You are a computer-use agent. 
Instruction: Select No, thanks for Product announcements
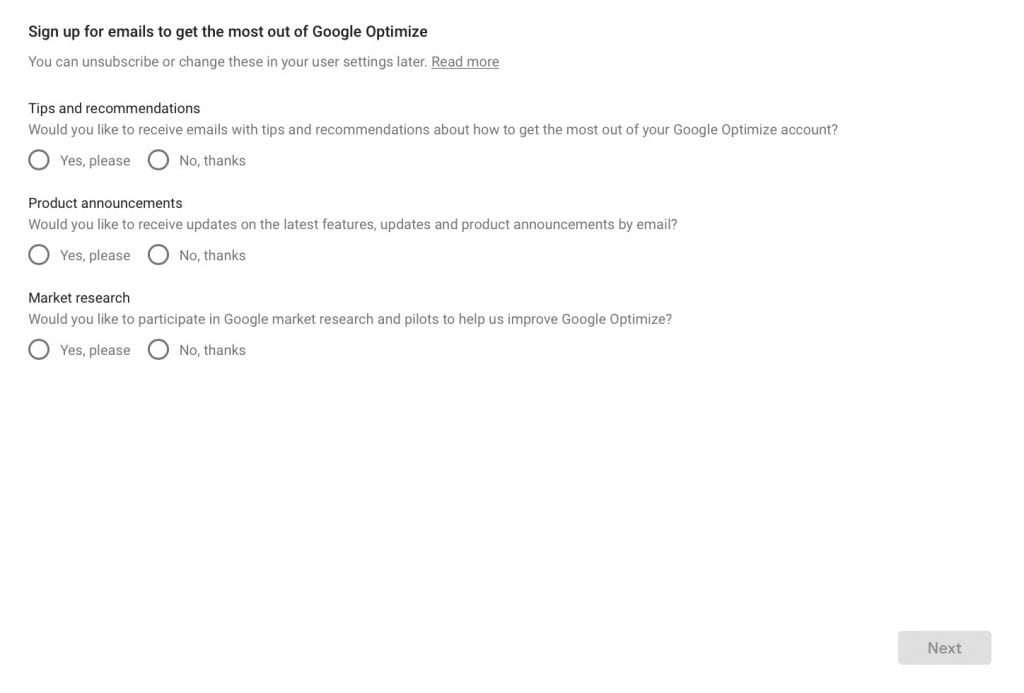click(157, 254)
